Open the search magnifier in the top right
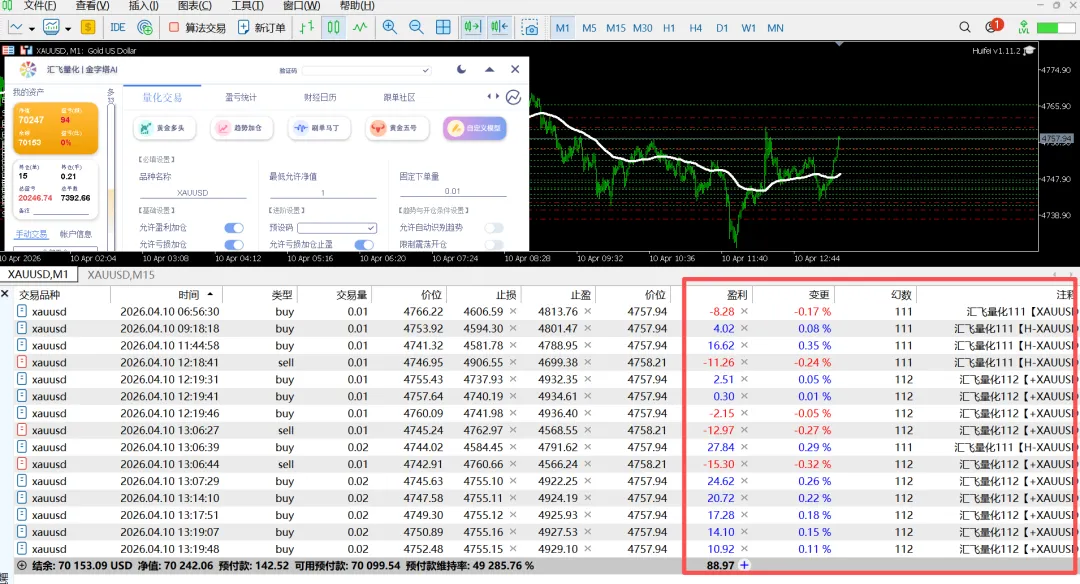Screen dimensions: 1080x584 [965, 27]
